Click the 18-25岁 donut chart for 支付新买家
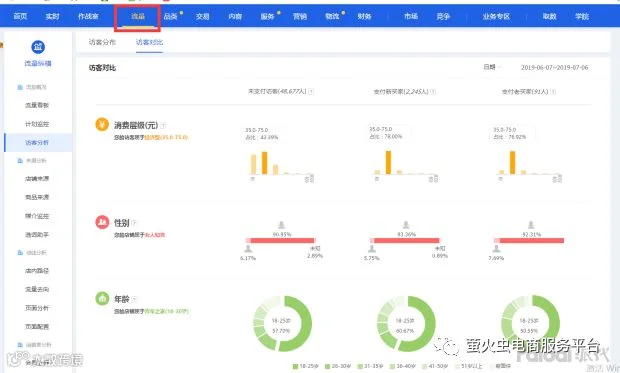 point(406,324)
